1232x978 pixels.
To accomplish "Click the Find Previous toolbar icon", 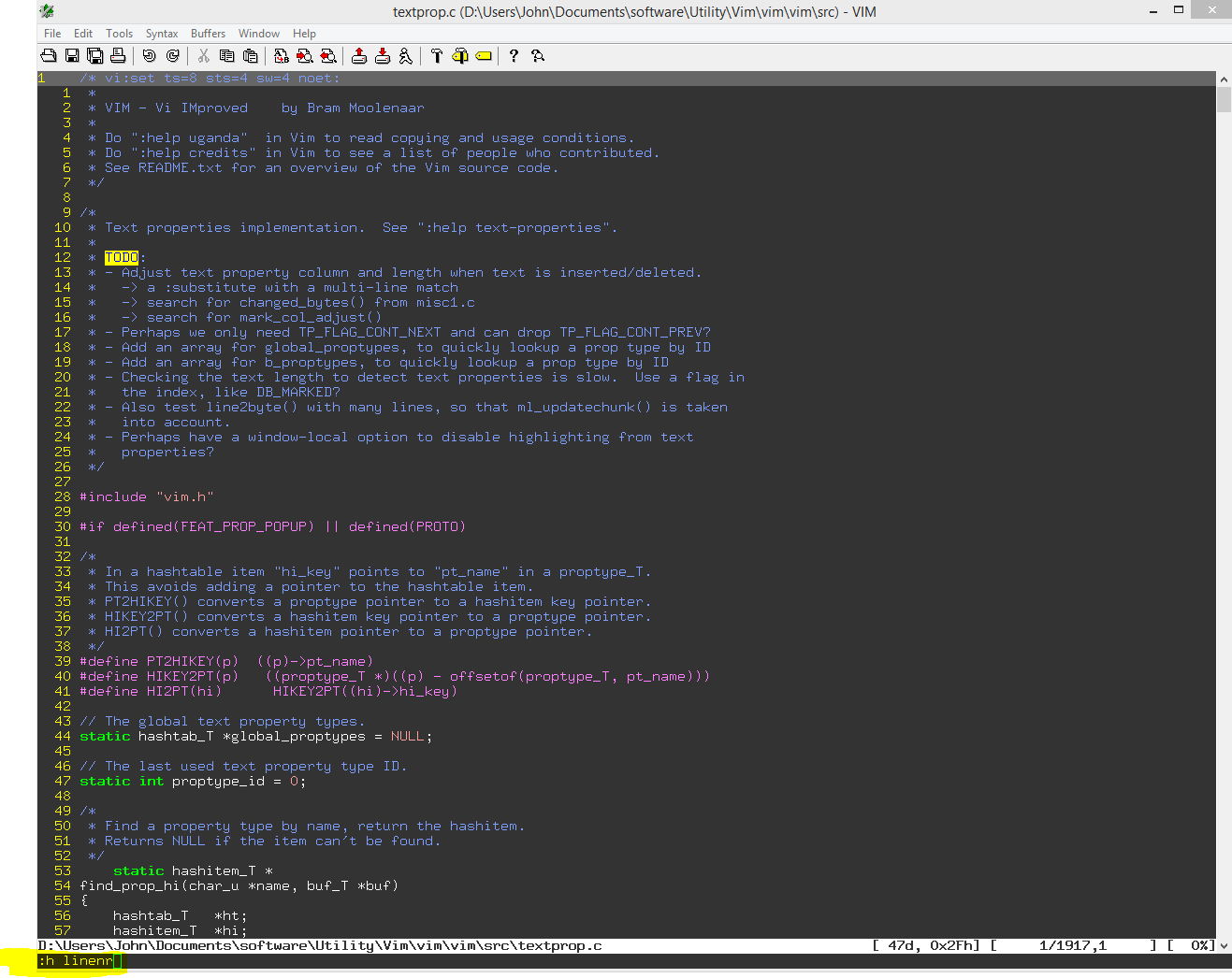I will (x=327, y=56).
